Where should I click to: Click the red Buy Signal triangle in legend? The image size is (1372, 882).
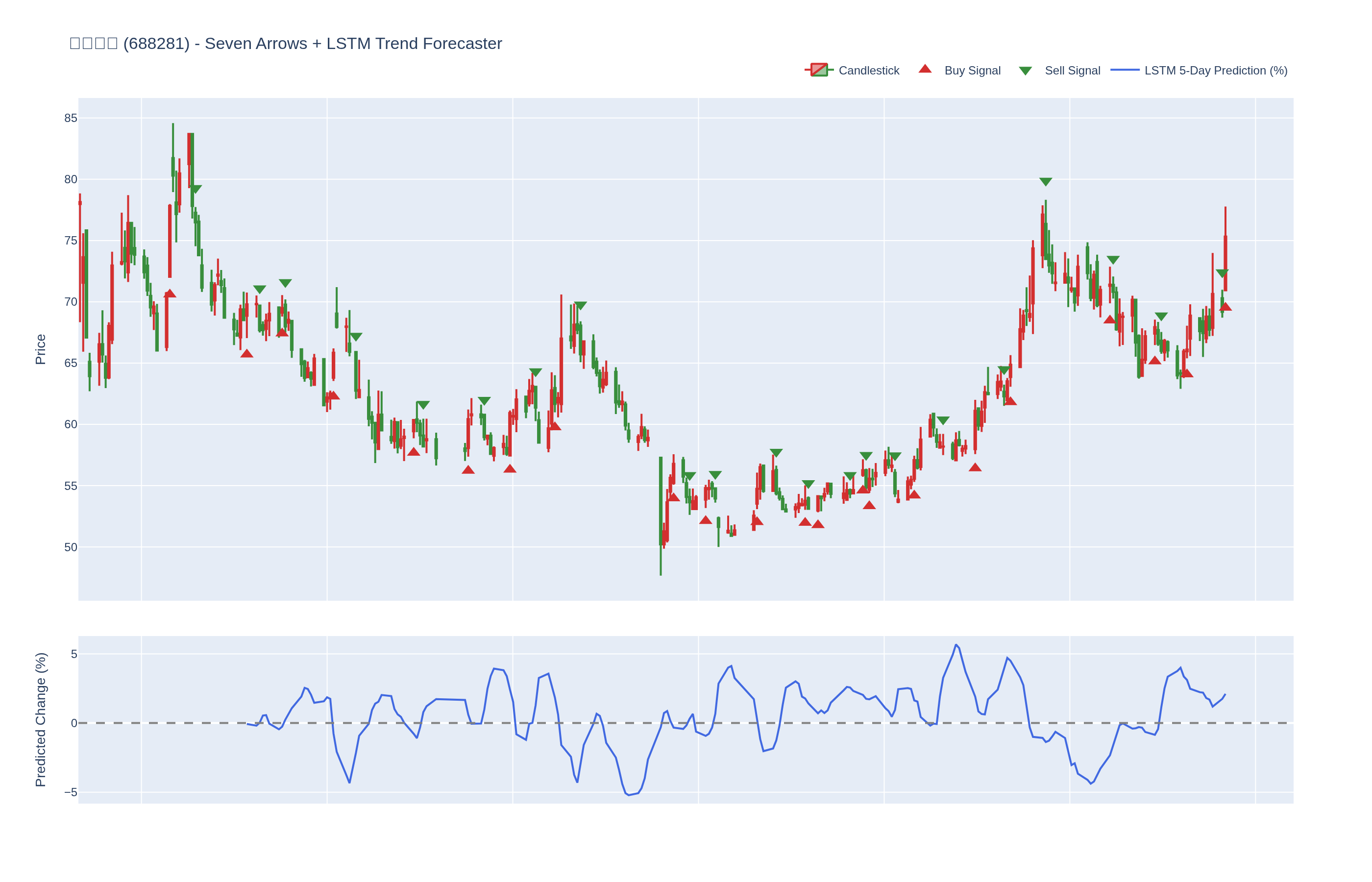[x=925, y=69]
